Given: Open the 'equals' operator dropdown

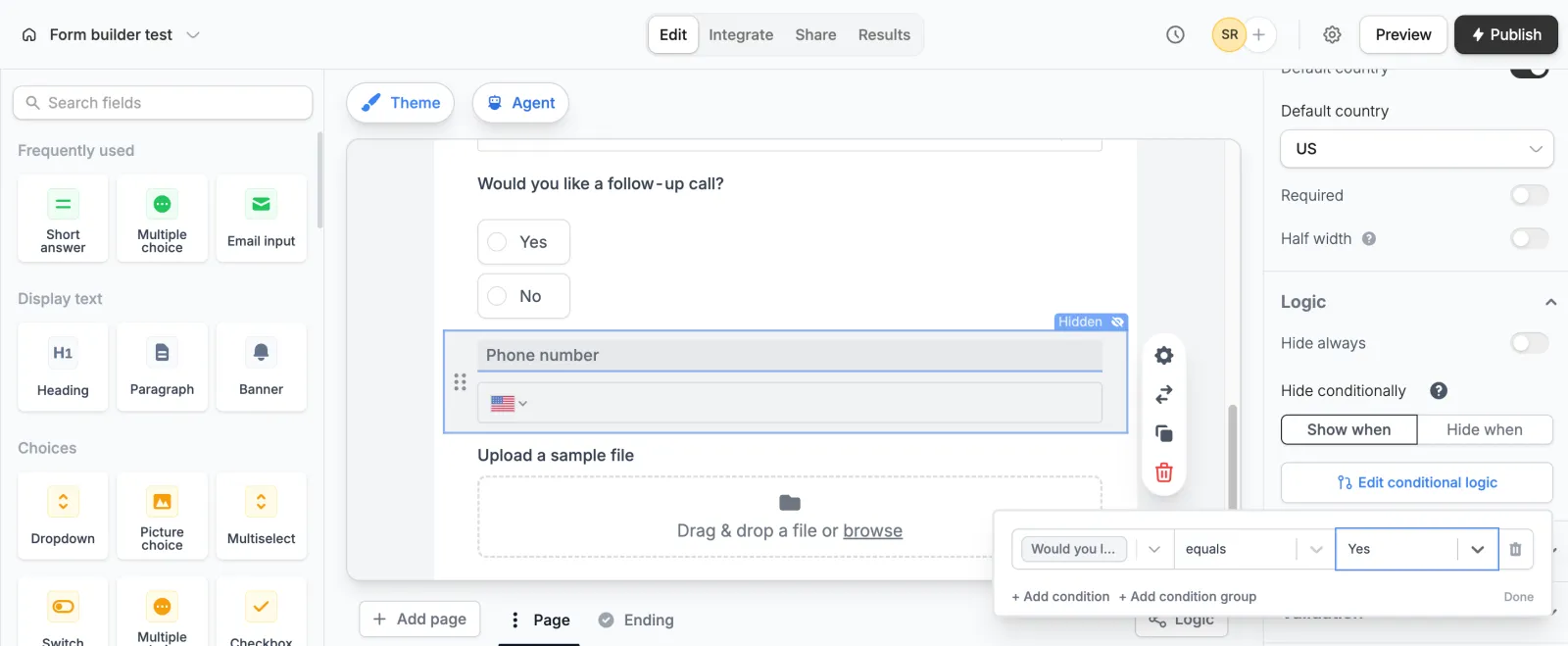Looking at the screenshot, I should pos(1254,549).
